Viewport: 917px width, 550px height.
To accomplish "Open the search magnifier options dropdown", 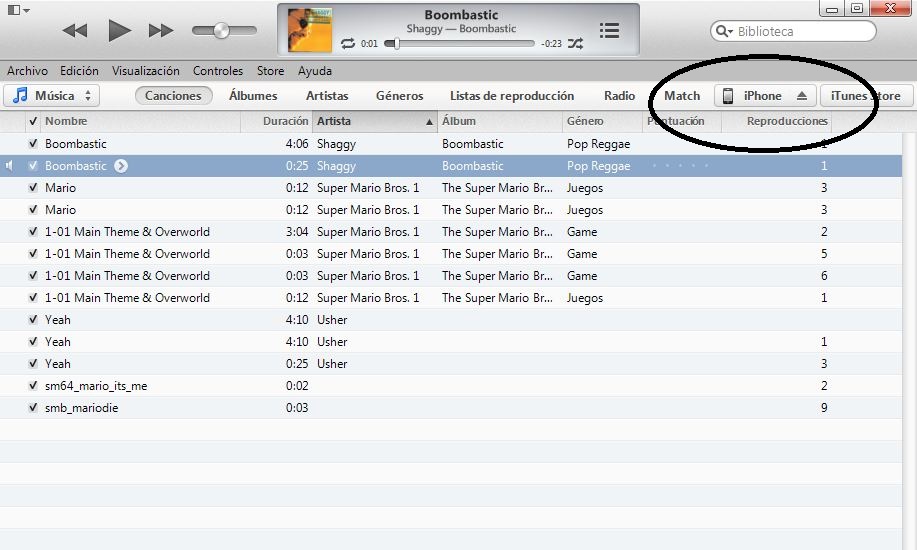I will coord(724,31).
